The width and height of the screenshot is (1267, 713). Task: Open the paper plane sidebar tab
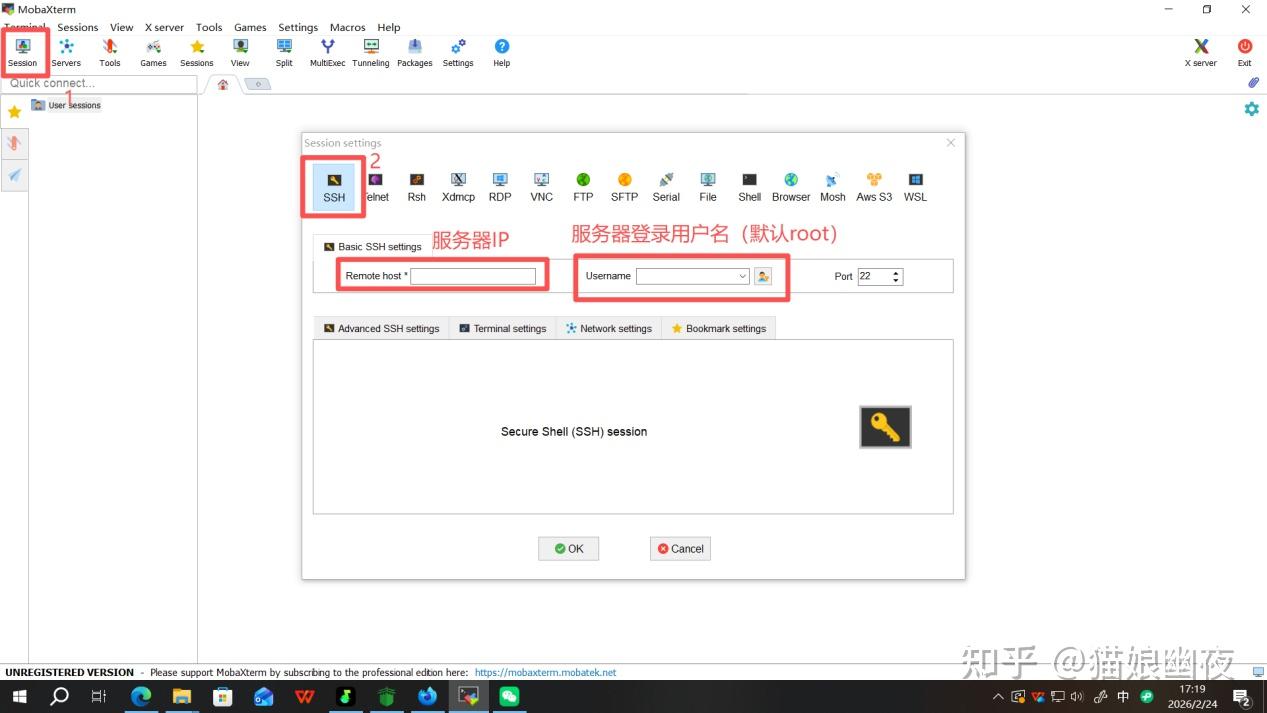pyautogui.click(x=14, y=175)
